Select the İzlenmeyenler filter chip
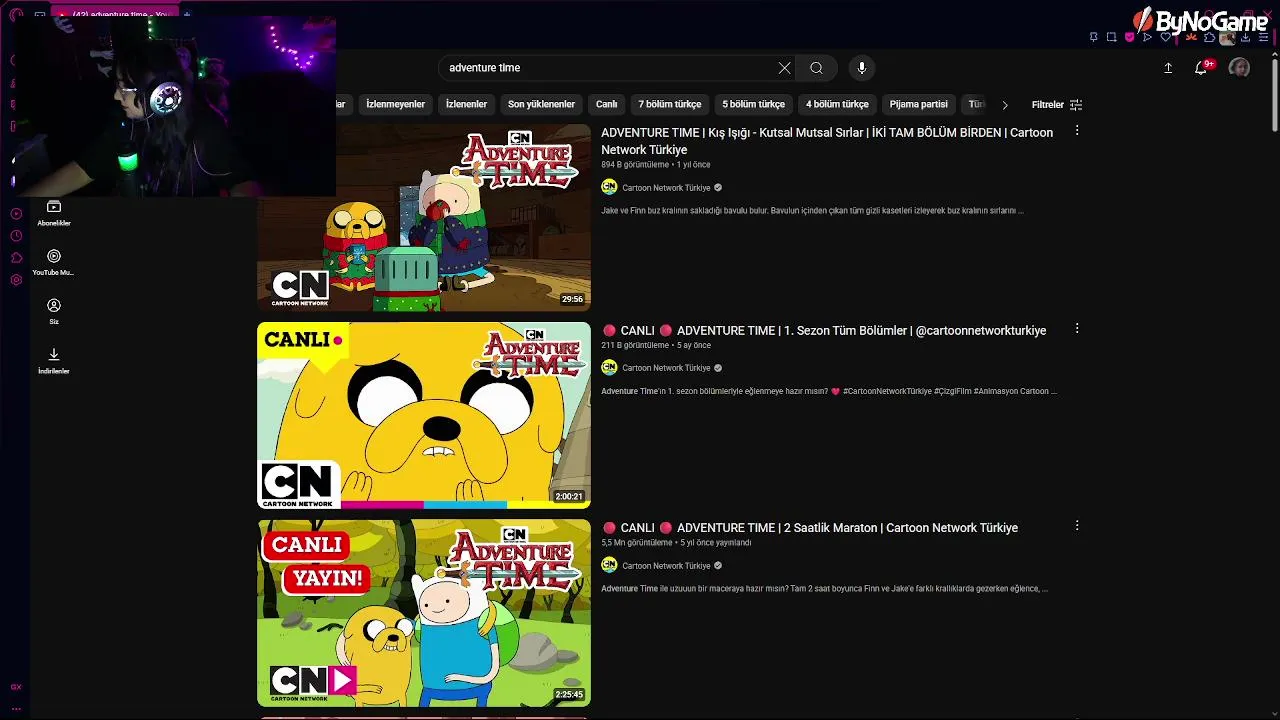The image size is (1280, 720). [x=395, y=104]
